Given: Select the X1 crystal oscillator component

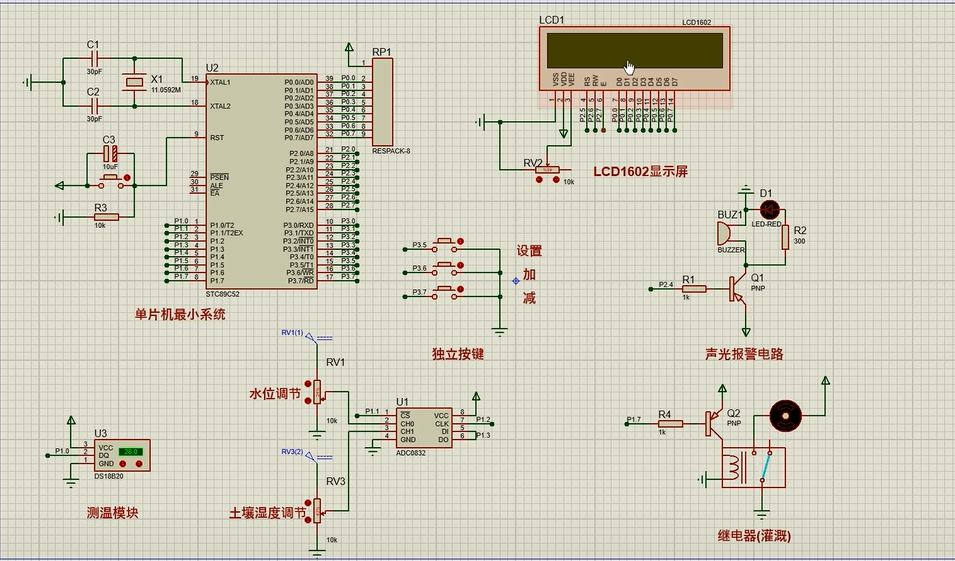Looking at the screenshot, I should 131,84.
